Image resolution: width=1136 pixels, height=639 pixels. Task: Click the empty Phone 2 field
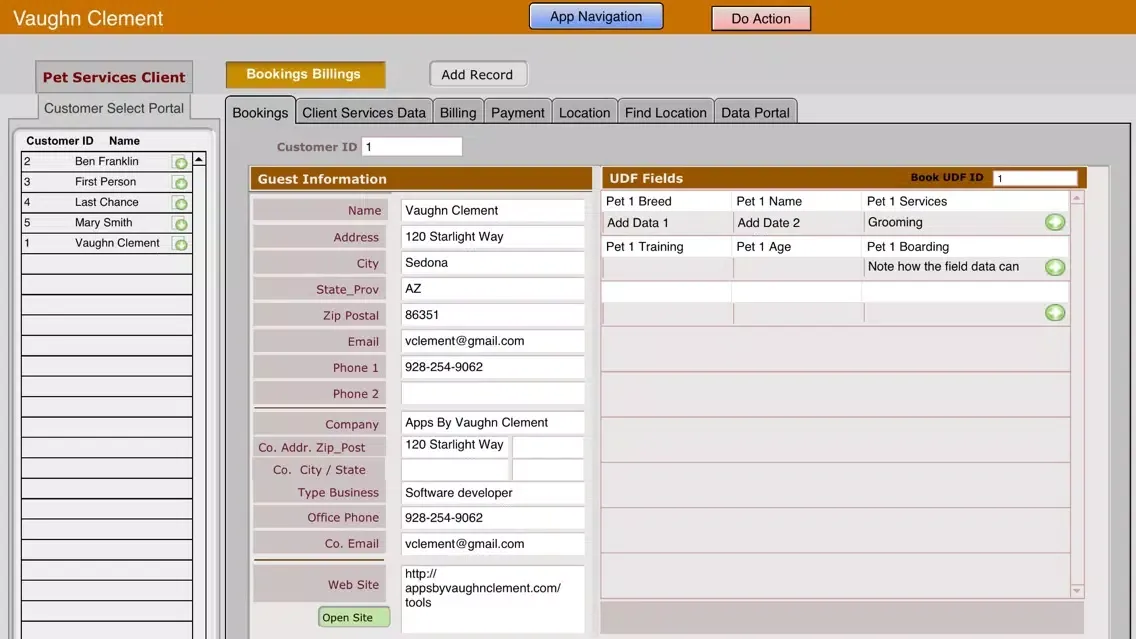[x=492, y=393]
